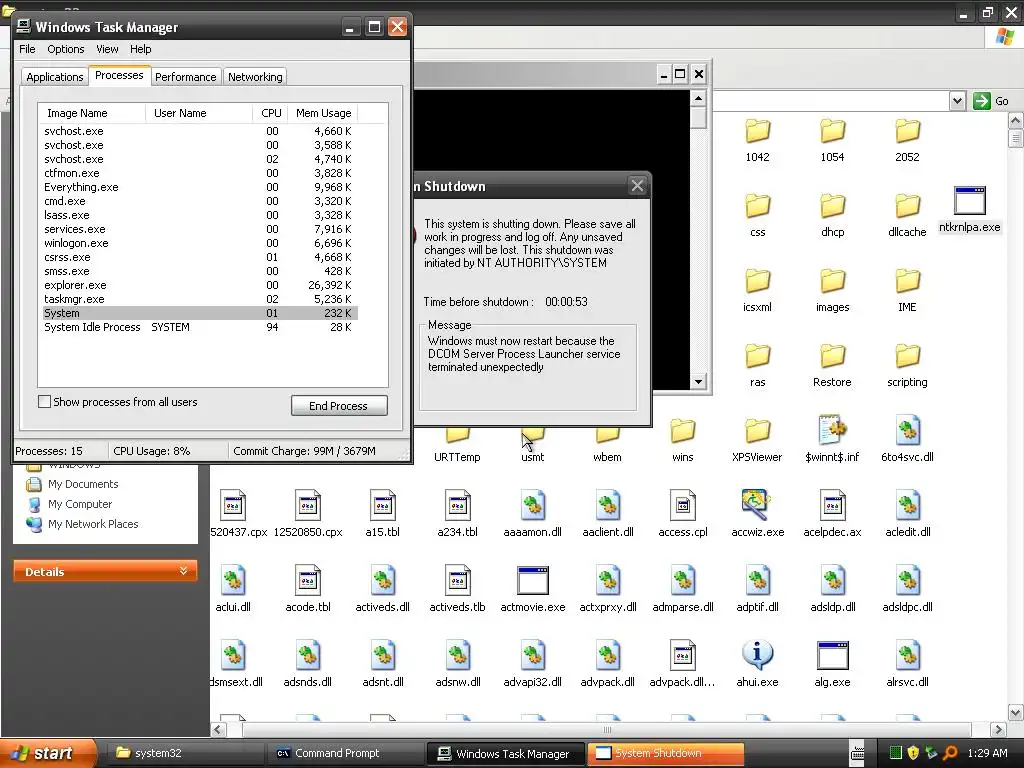
Task: Click Explorer horizontal scroll left arrow
Action: coord(218,729)
